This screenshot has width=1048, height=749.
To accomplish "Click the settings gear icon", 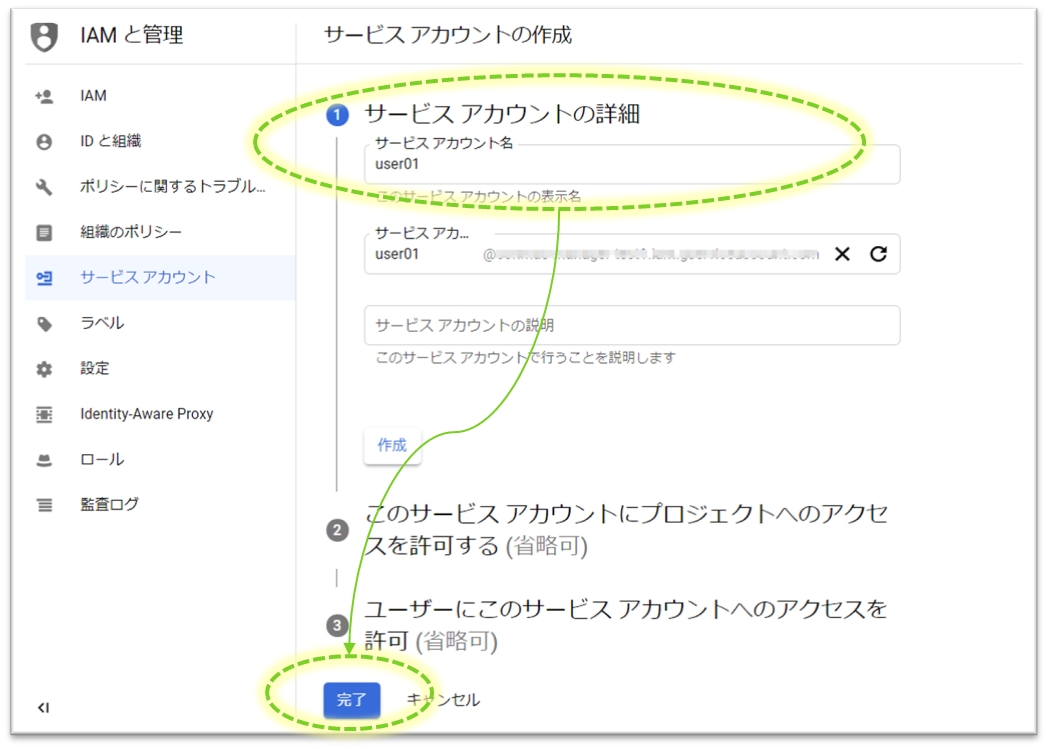I will coord(44,369).
